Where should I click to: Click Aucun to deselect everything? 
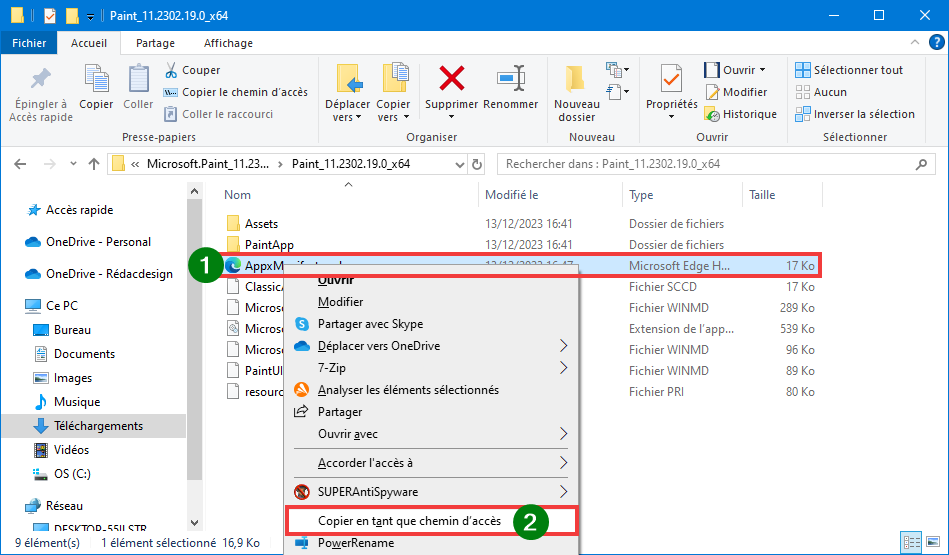(821, 92)
